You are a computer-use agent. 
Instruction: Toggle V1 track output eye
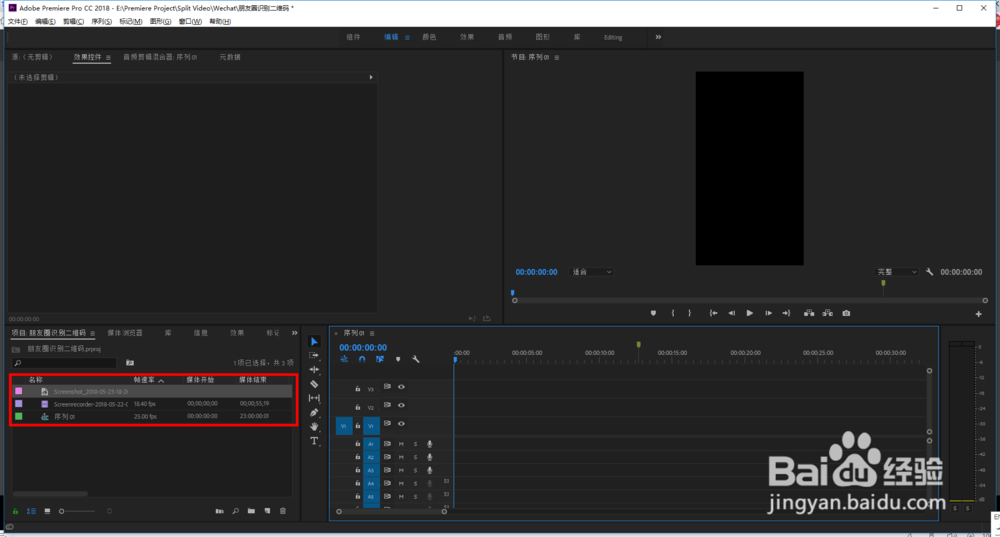[401, 423]
